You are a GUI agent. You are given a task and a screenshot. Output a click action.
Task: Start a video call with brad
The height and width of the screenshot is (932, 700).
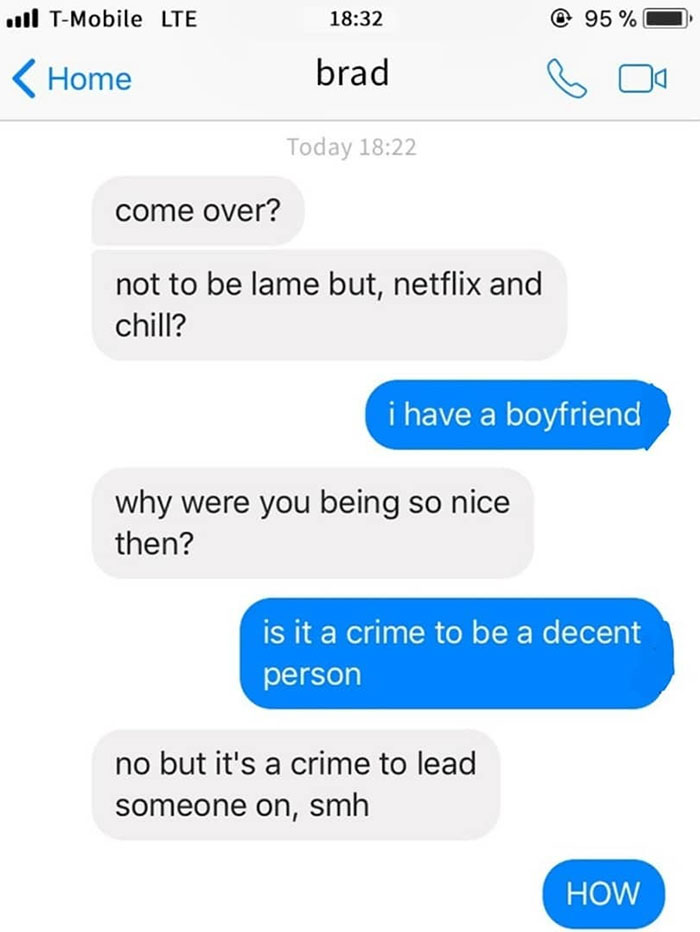[642, 78]
